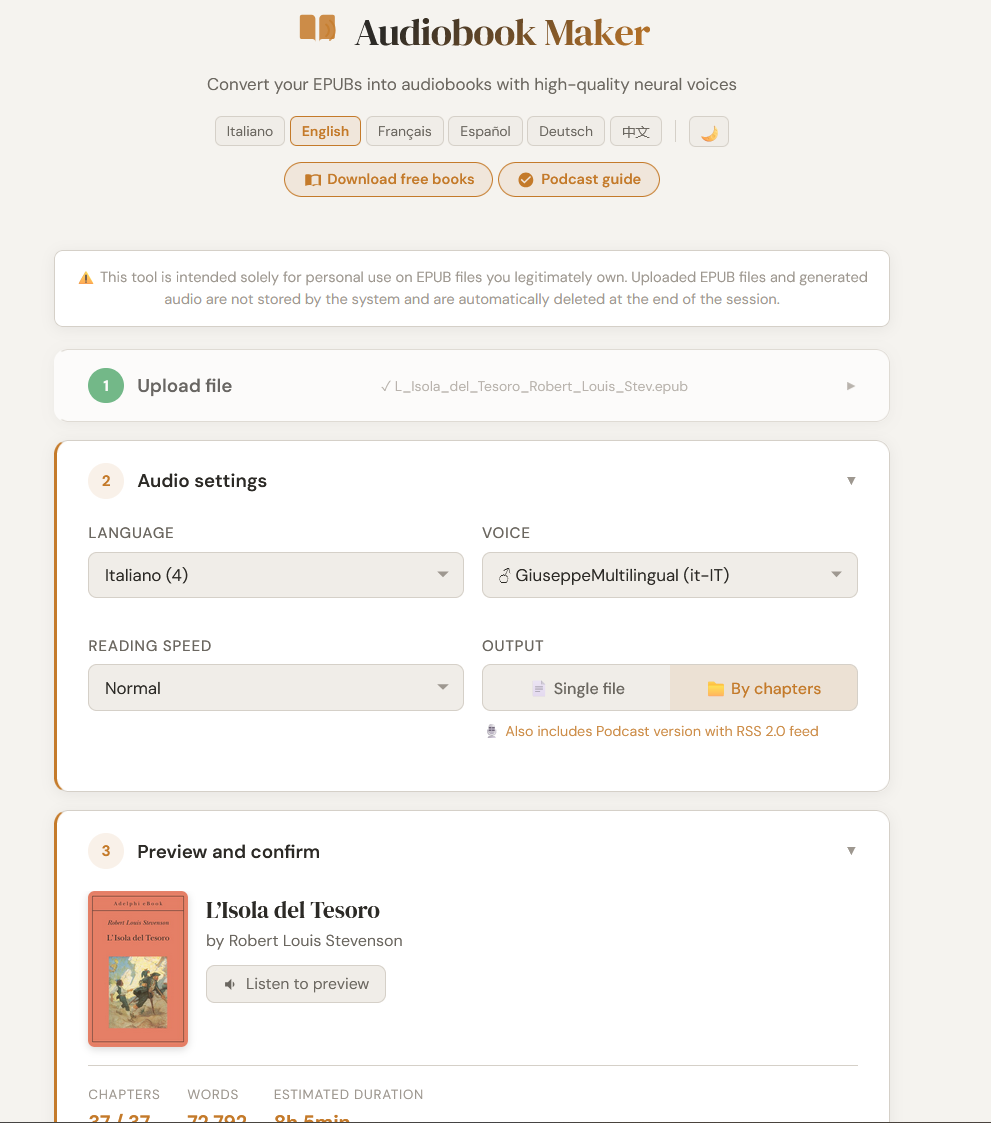This screenshot has height=1123, width=991.
Task: Click the warning triangle in the notice box
Action: 86,277
